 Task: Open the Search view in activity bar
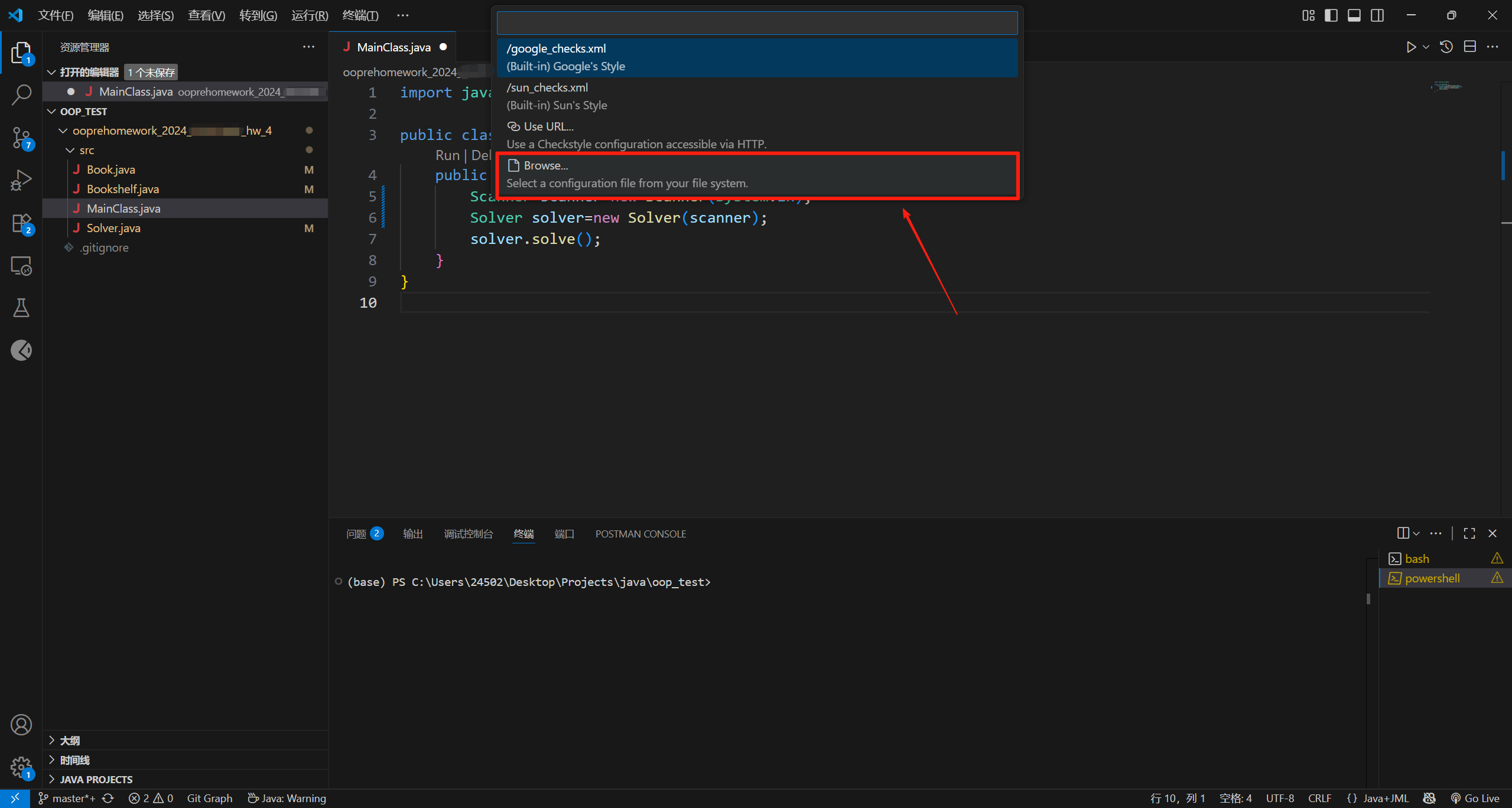(21, 95)
